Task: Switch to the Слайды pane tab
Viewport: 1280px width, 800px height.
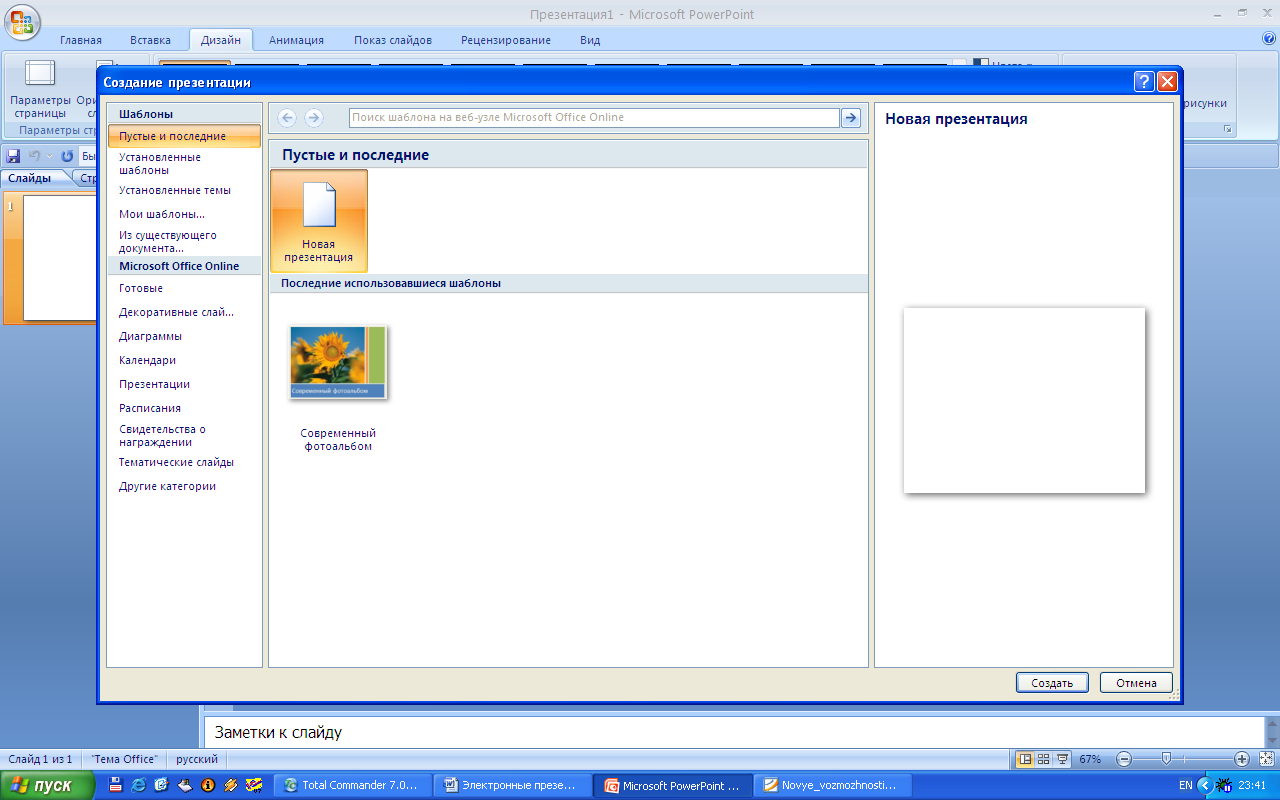Action: pyautogui.click(x=29, y=178)
